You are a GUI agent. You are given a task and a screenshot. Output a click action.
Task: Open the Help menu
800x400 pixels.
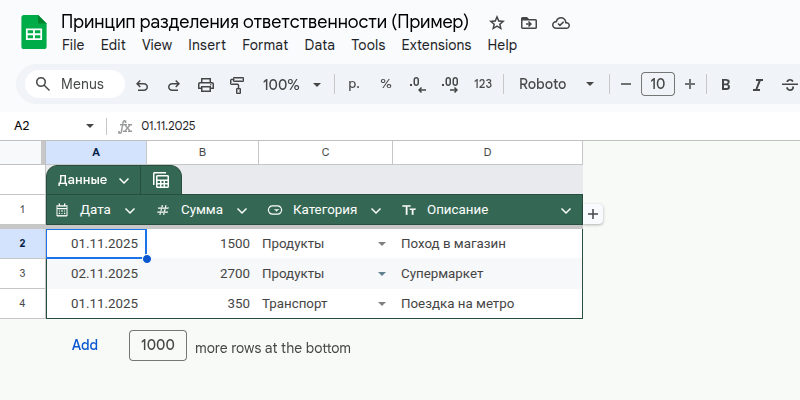pyautogui.click(x=502, y=45)
